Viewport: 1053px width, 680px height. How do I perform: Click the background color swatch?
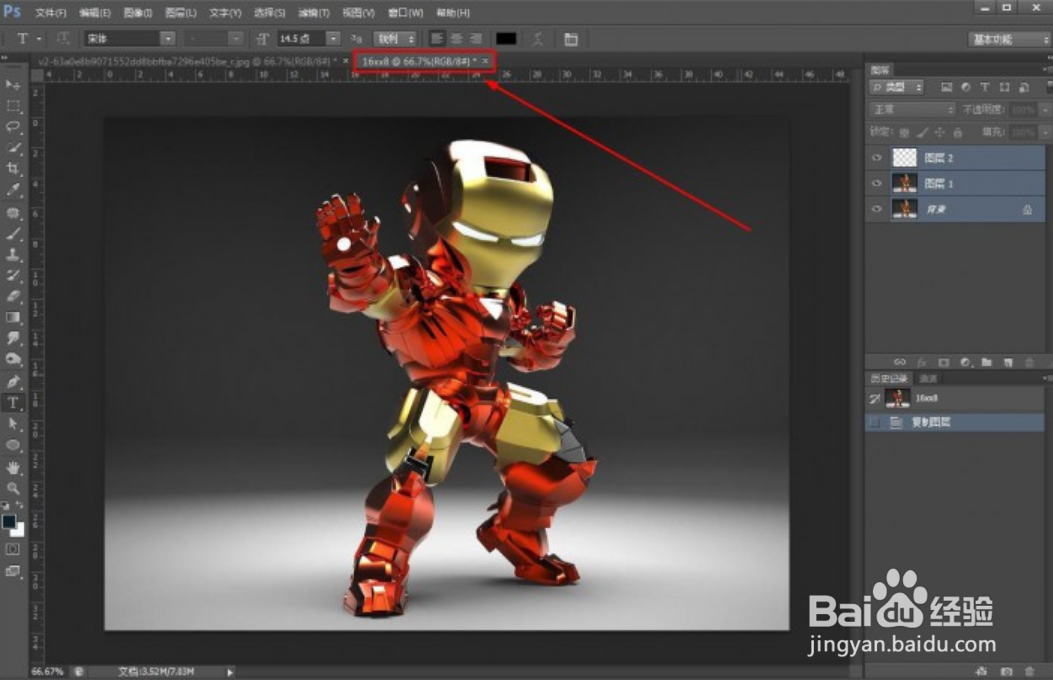point(19,532)
